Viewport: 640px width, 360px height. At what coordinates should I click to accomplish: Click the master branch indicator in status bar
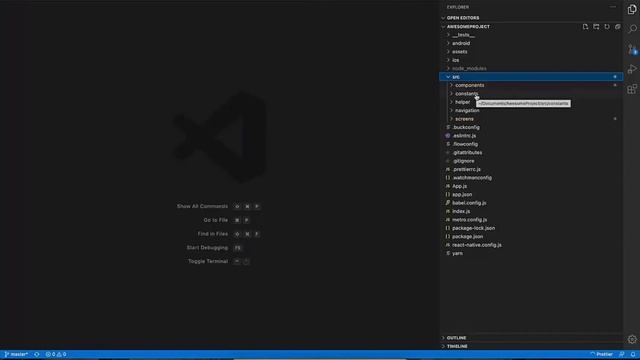click(16, 354)
